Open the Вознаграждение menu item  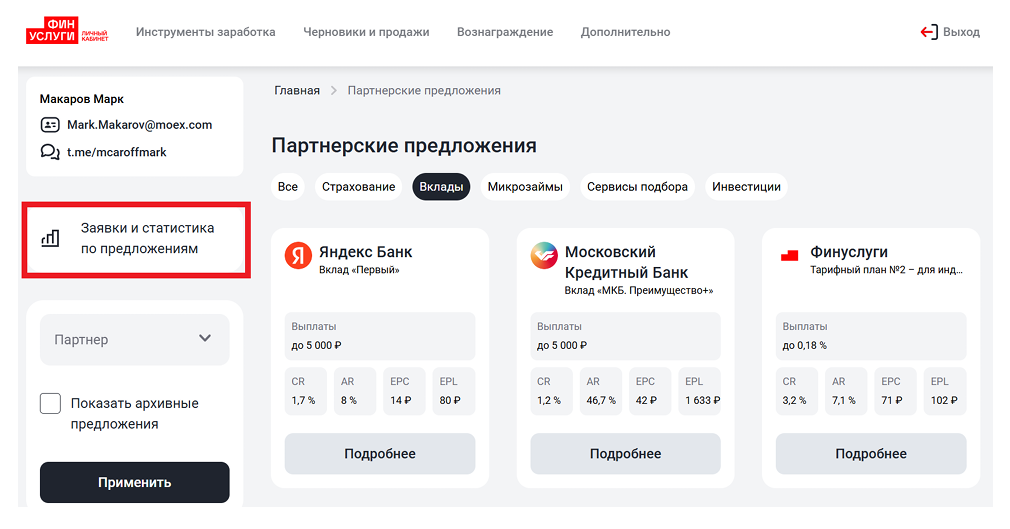click(x=504, y=32)
